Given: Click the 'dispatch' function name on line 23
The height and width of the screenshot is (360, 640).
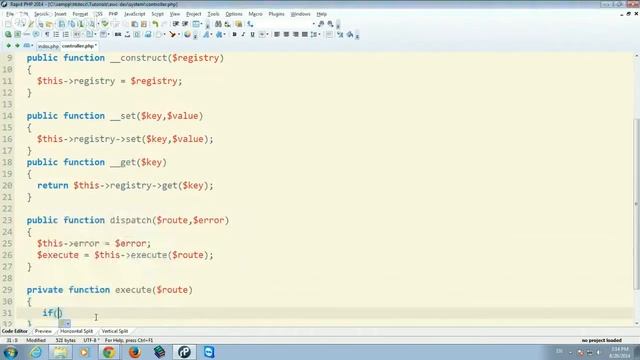Looking at the screenshot, I should [x=131, y=220].
